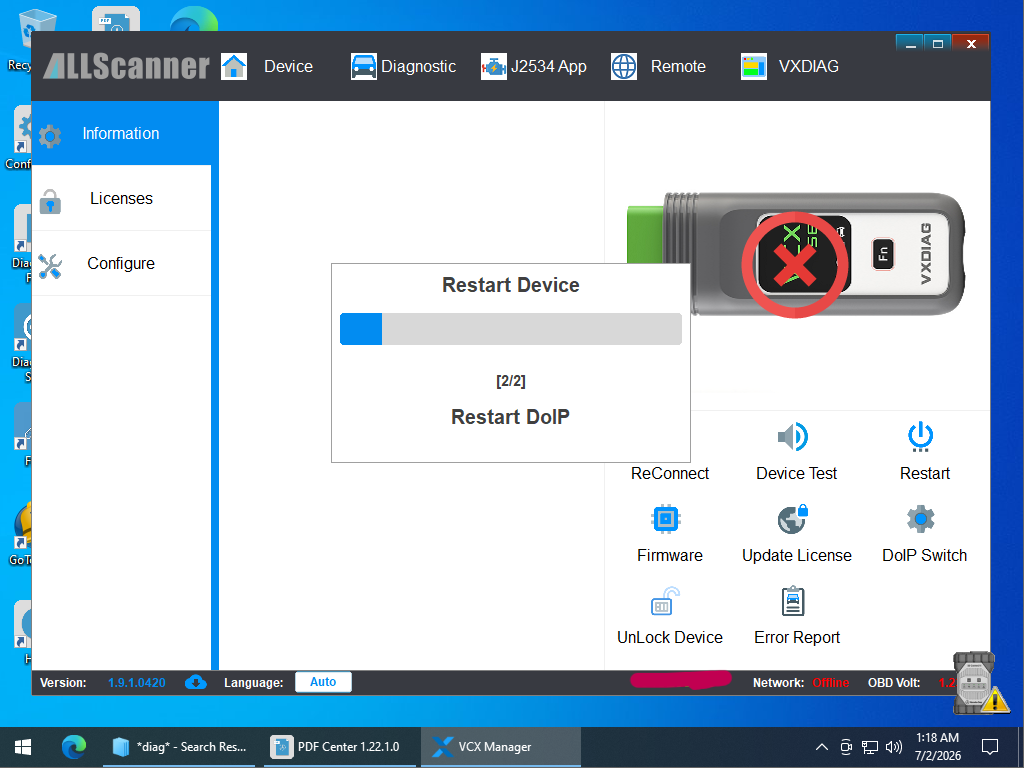1024x768 pixels.
Task: Click the Restart power icon
Action: [x=921, y=436]
